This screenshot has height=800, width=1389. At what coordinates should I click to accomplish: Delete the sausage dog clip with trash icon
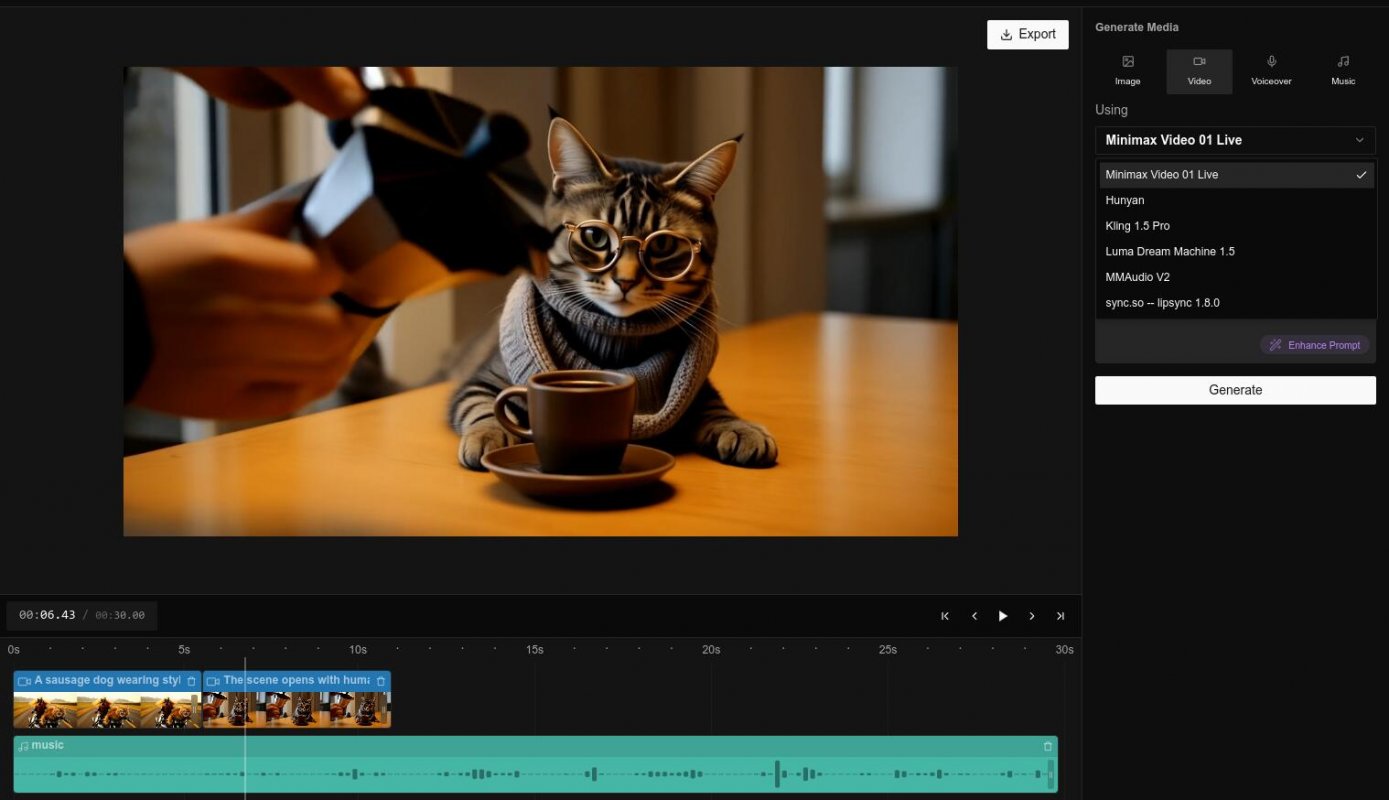(191, 680)
